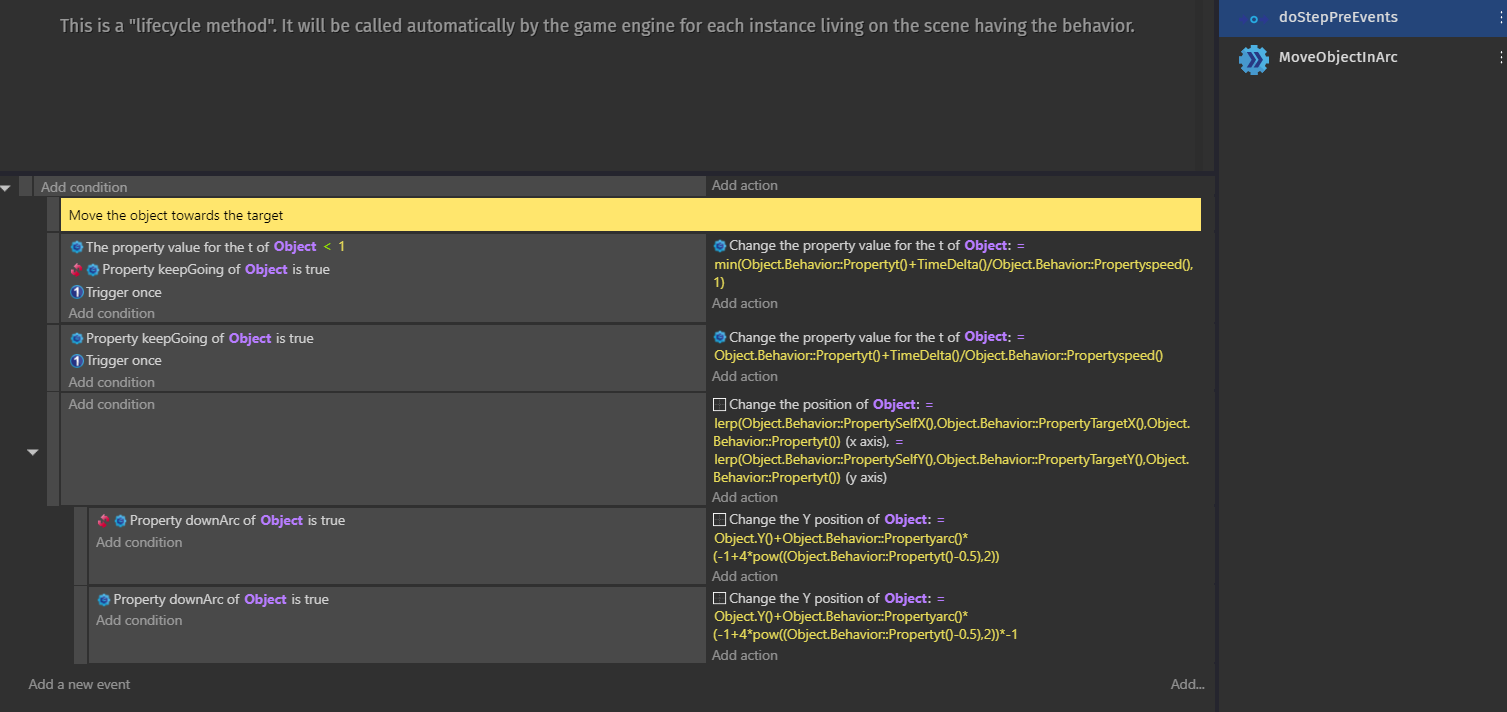Click the square icon before first Change Y position action
This screenshot has width=1507, height=712.
point(719,518)
